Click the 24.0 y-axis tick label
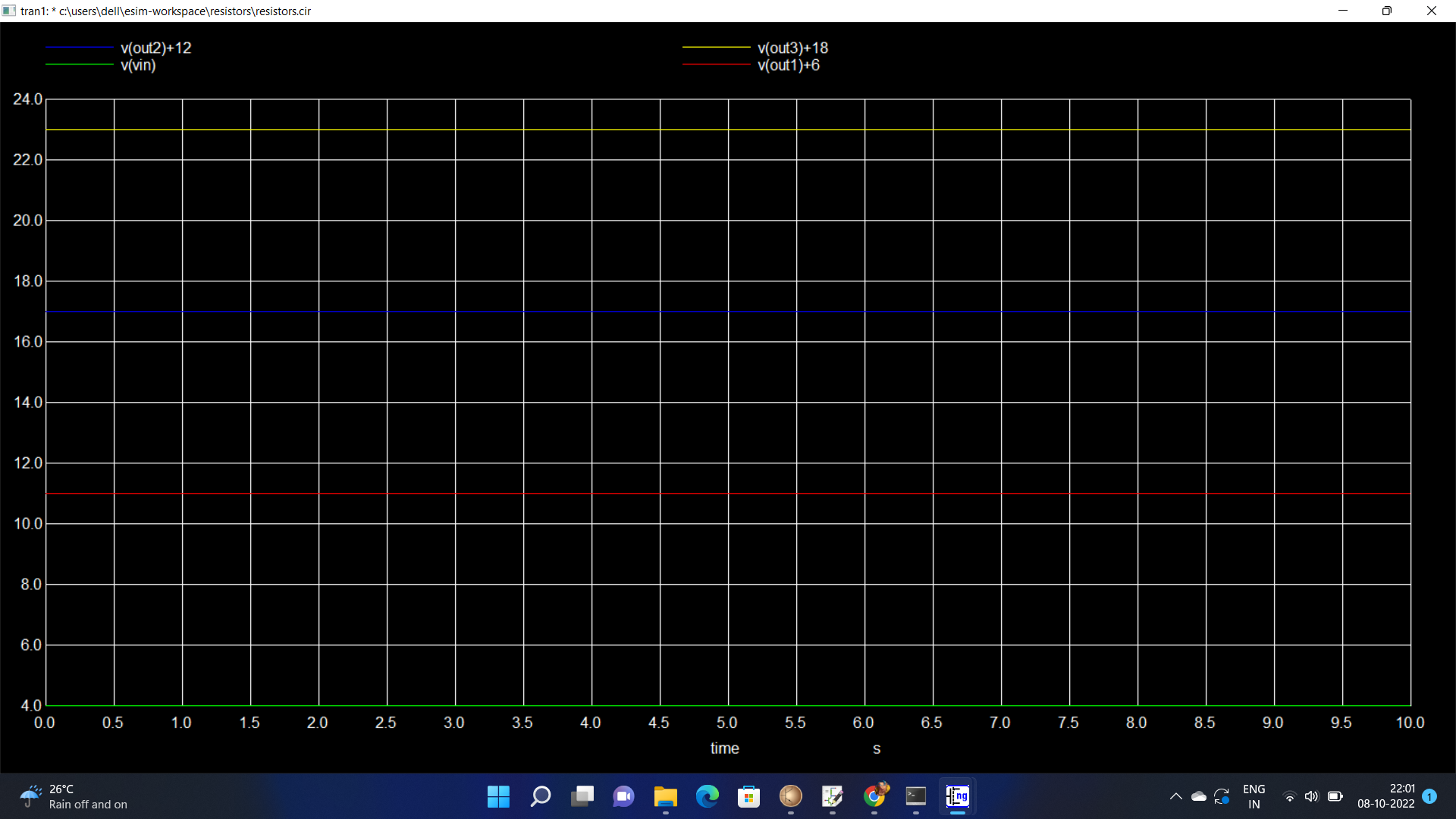This screenshot has width=1456, height=819. [28, 99]
